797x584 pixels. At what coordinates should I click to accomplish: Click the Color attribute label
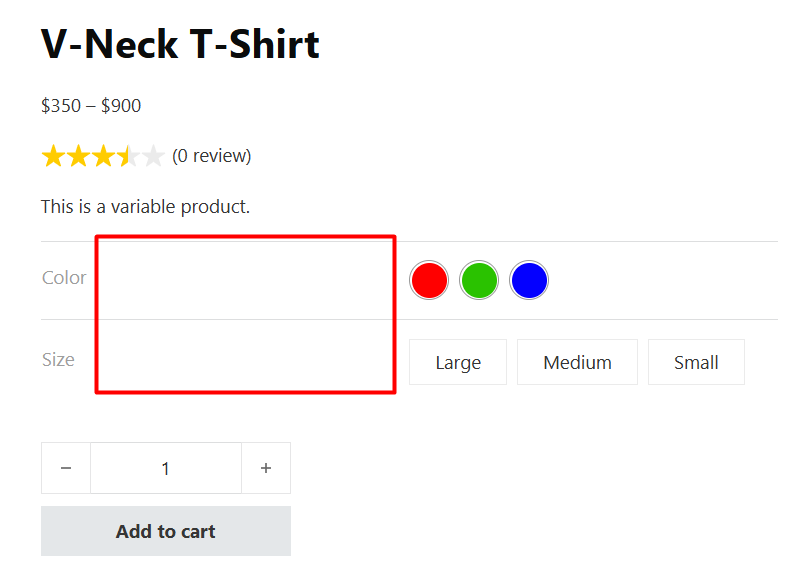(x=64, y=278)
